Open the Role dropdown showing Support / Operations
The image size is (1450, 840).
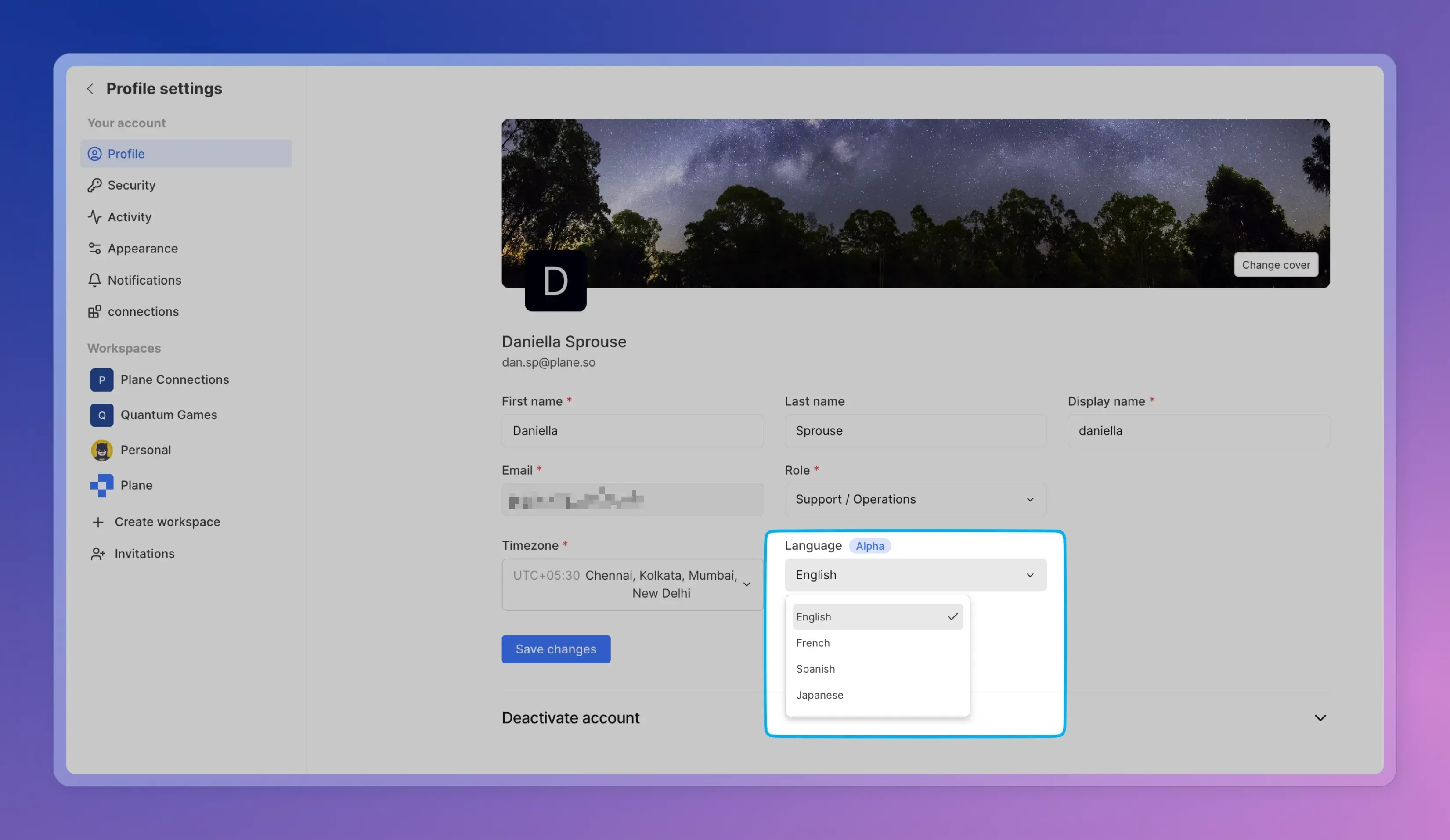915,499
